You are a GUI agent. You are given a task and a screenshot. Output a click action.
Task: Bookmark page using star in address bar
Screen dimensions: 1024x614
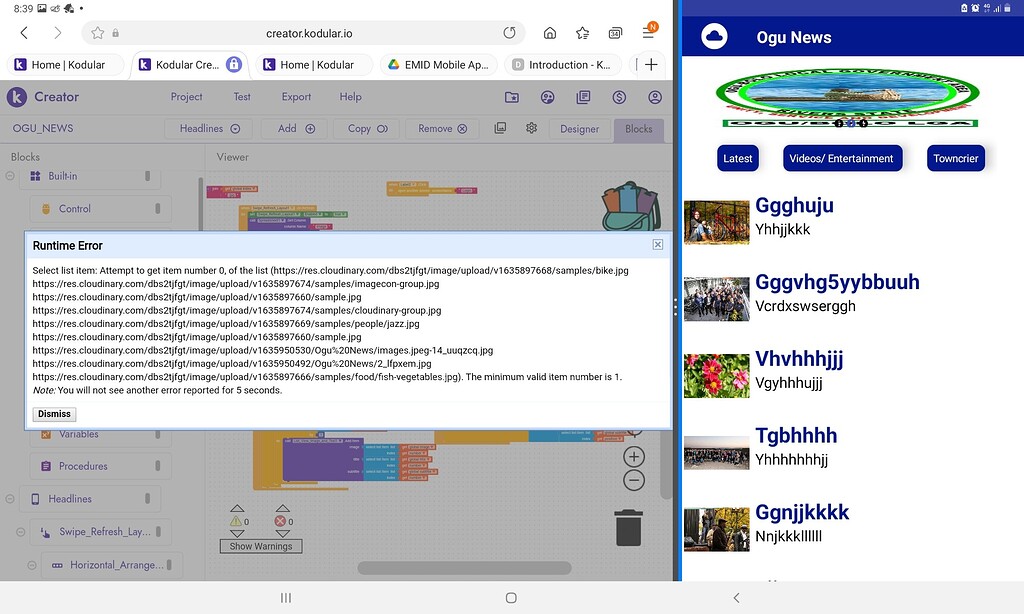click(x=97, y=33)
